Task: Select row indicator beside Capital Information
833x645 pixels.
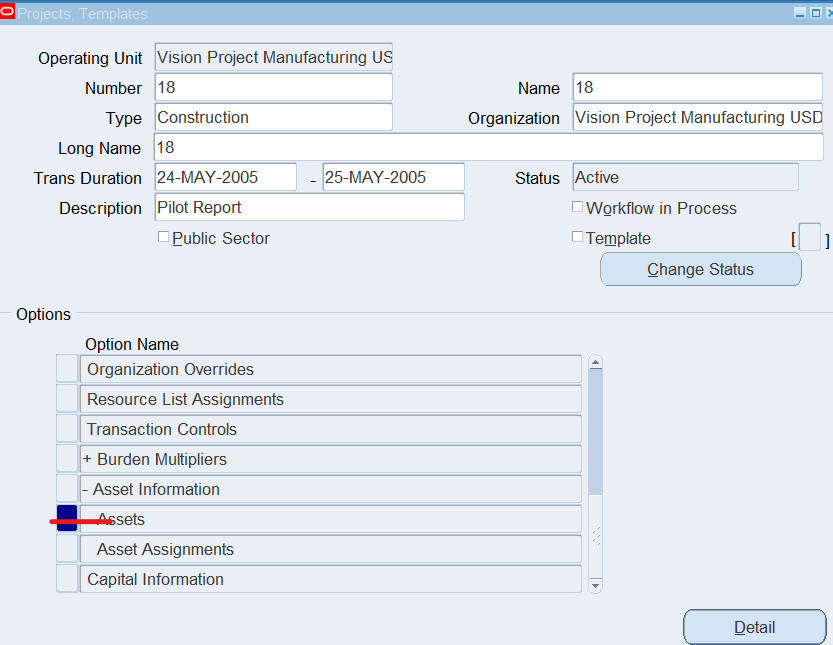Action: pyautogui.click(x=67, y=579)
